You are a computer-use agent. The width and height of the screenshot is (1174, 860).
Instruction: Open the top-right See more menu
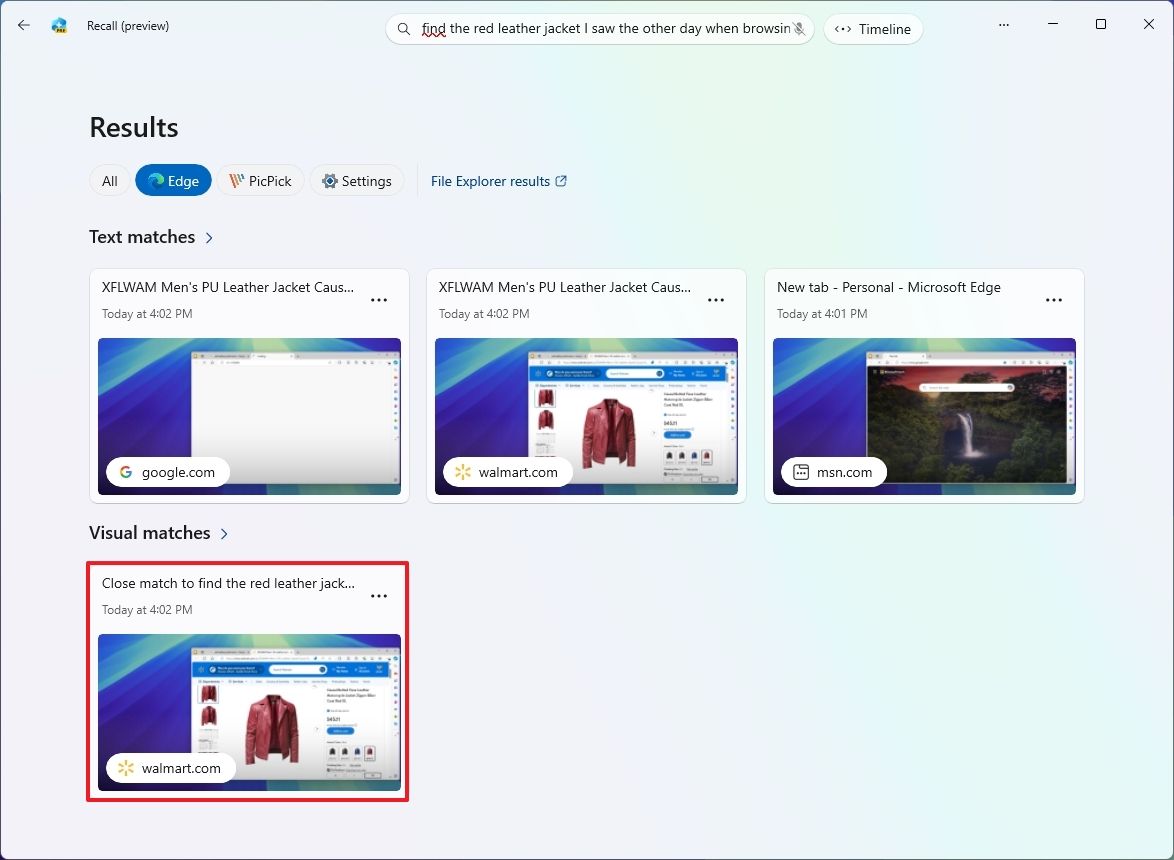click(x=1004, y=25)
